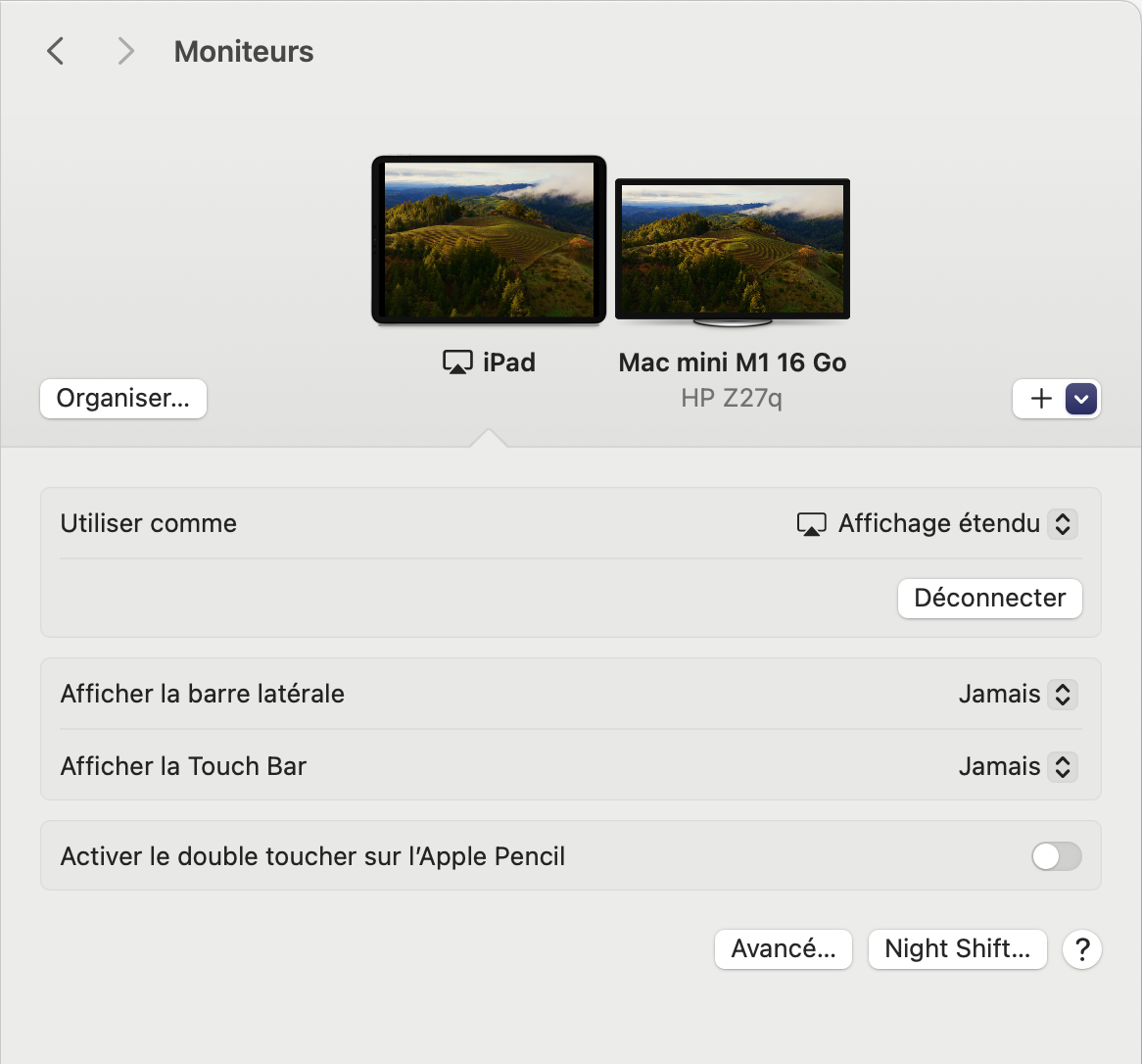Screen dimensions: 1142x1064
Task: Add a display with the plus icon
Action: click(x=1041, y=399)
